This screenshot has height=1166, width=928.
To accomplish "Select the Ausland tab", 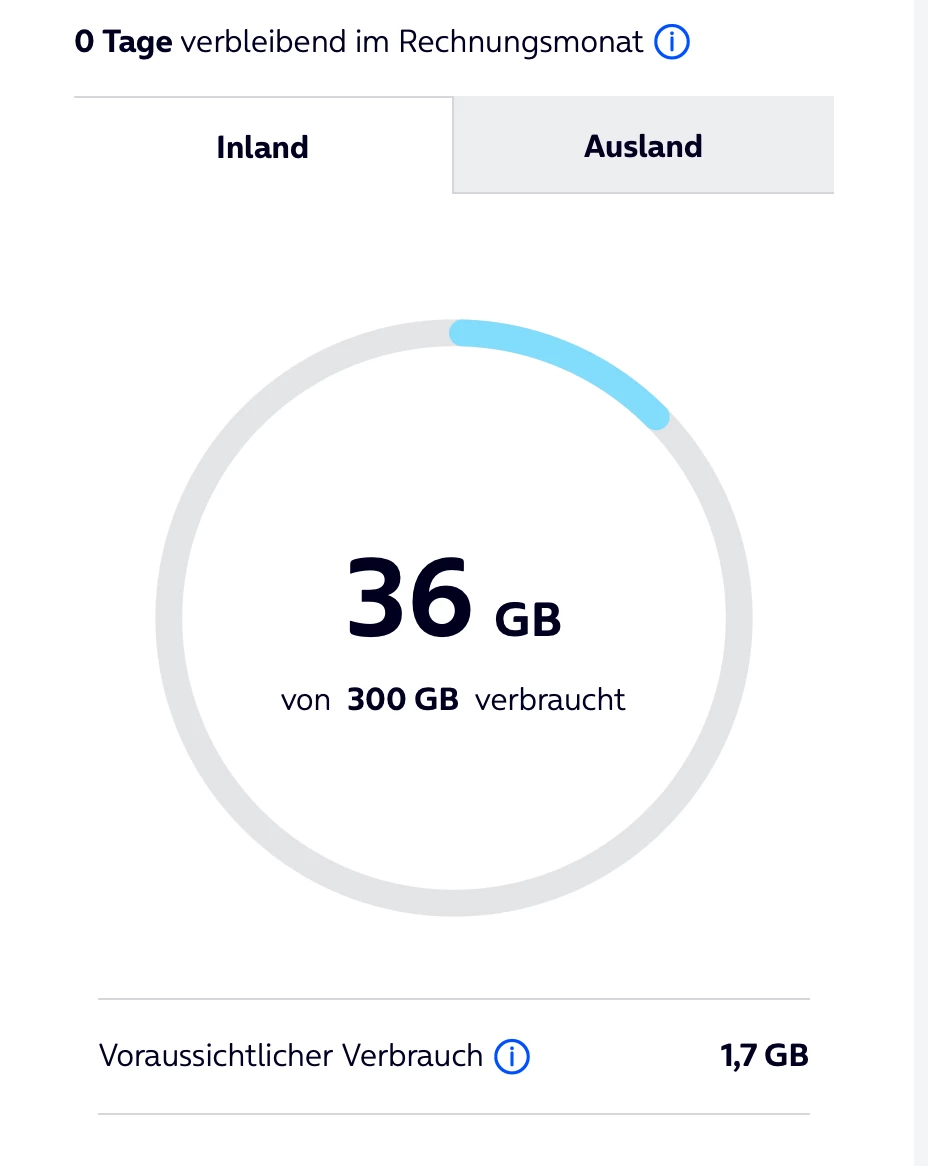I will (x=643, y=146).
